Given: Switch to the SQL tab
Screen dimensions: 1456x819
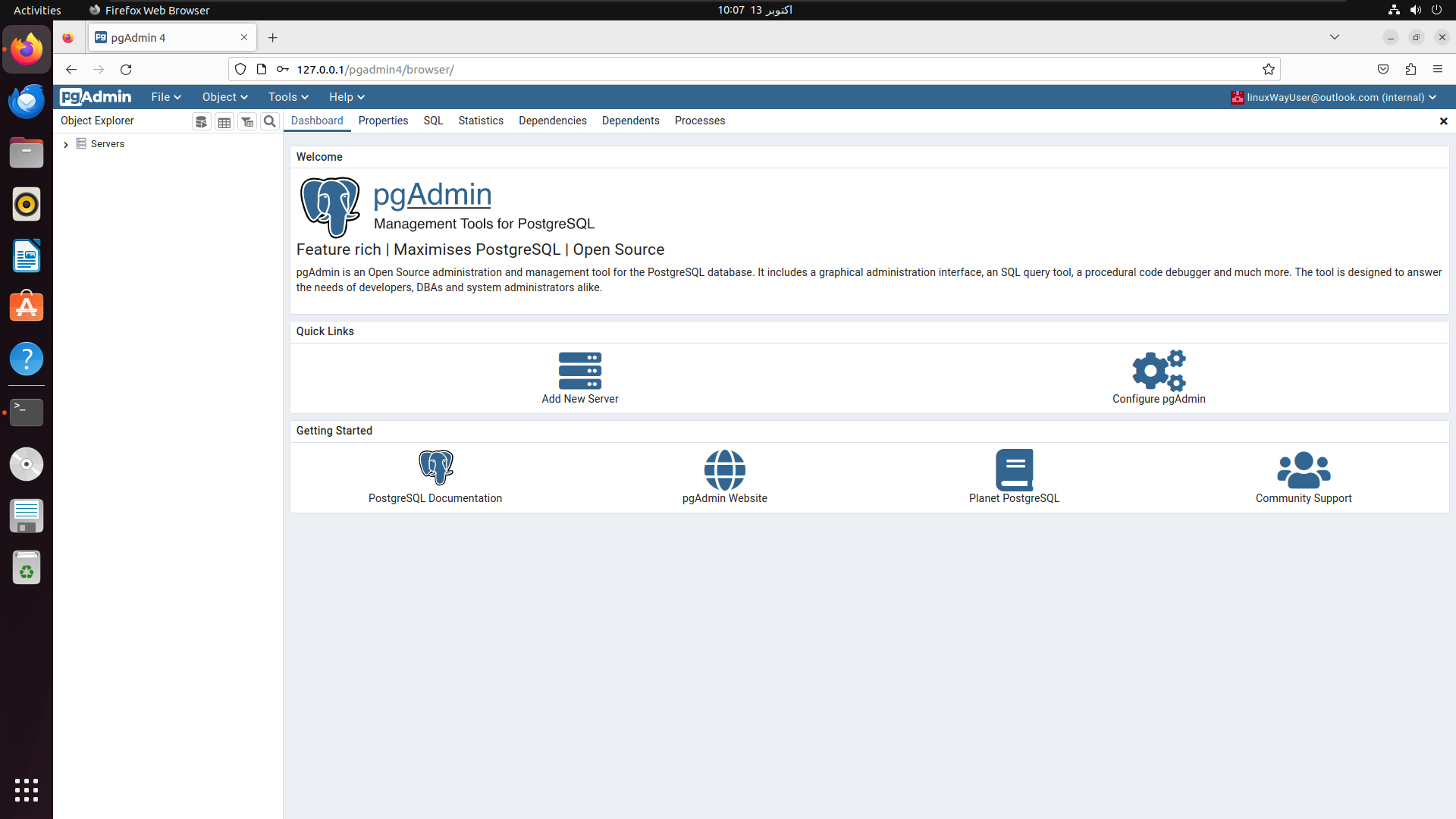Looking at the screenshot, I should click(x=433, y=121).
